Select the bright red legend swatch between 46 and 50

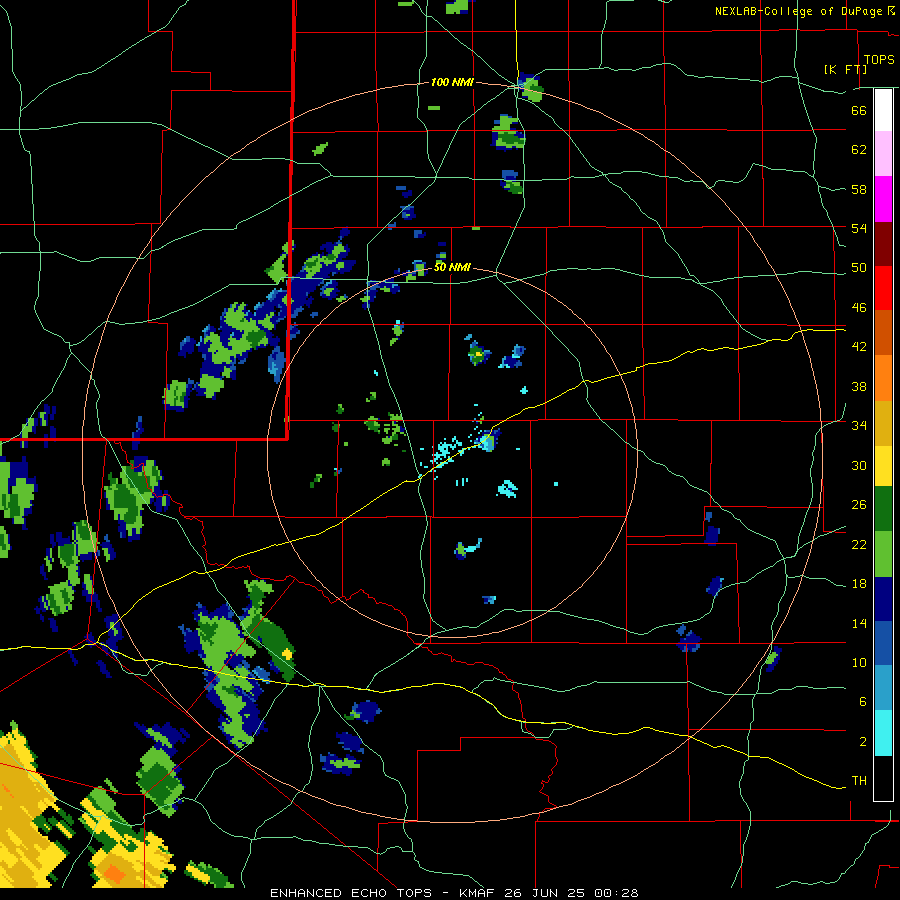(883, 288)
